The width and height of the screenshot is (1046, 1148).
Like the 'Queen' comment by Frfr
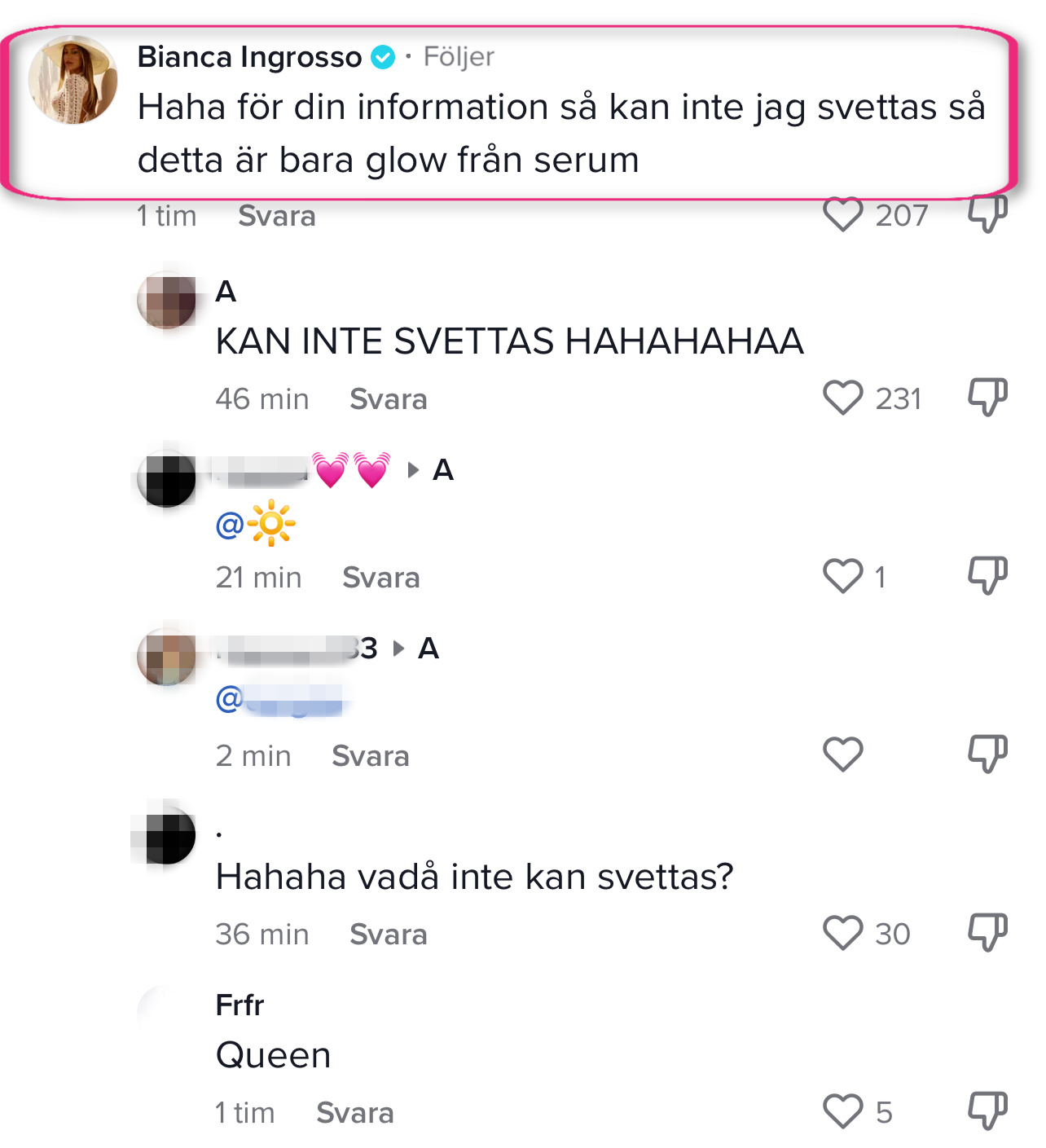pyautogui.click(x=842, y=1112)
